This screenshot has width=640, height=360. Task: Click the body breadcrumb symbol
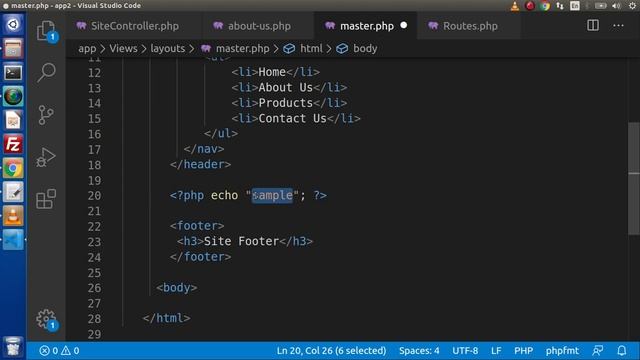[x=357, y=49]
